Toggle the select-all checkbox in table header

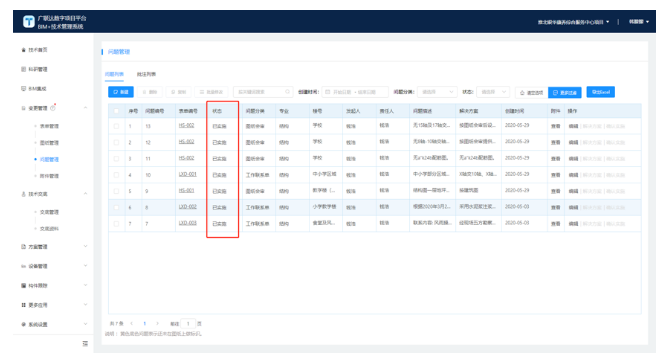tap(116, 111)
